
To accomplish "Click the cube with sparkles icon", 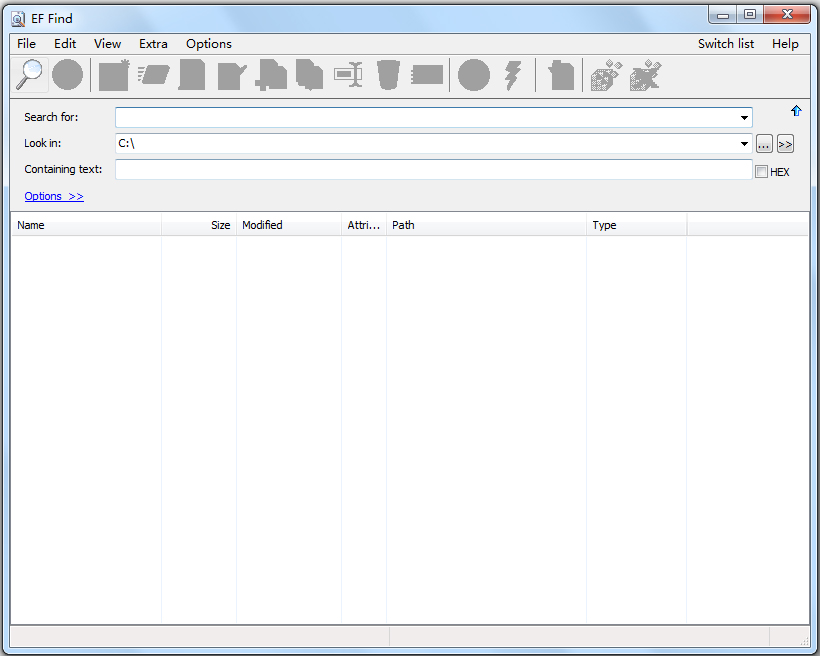I will [x=607, y=75].
